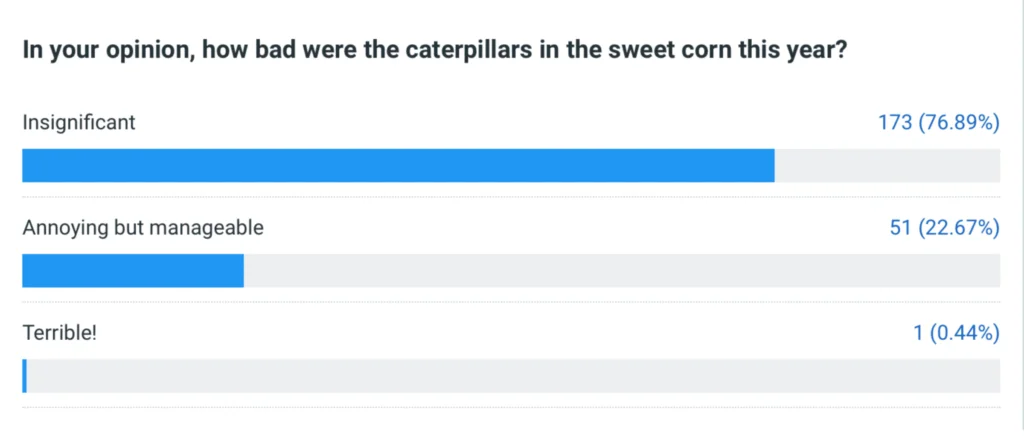
Task: Click the gray part of Annoying but manageable bar
Action: click(622, 271)
